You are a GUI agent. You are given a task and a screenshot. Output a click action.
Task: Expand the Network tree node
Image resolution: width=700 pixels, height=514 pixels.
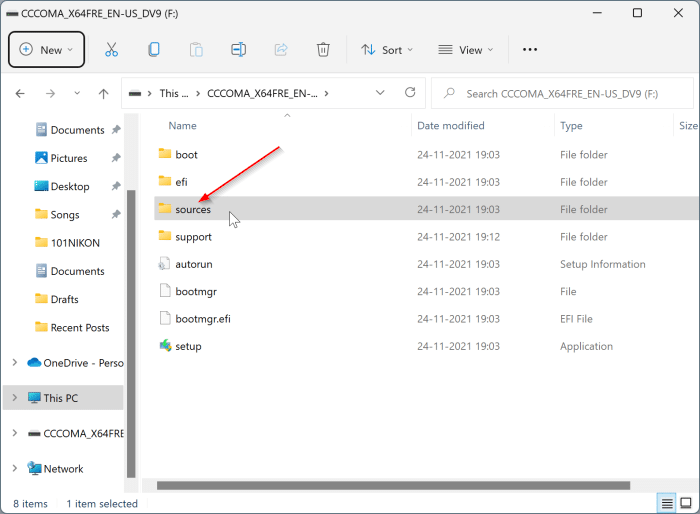pos(15,468)
